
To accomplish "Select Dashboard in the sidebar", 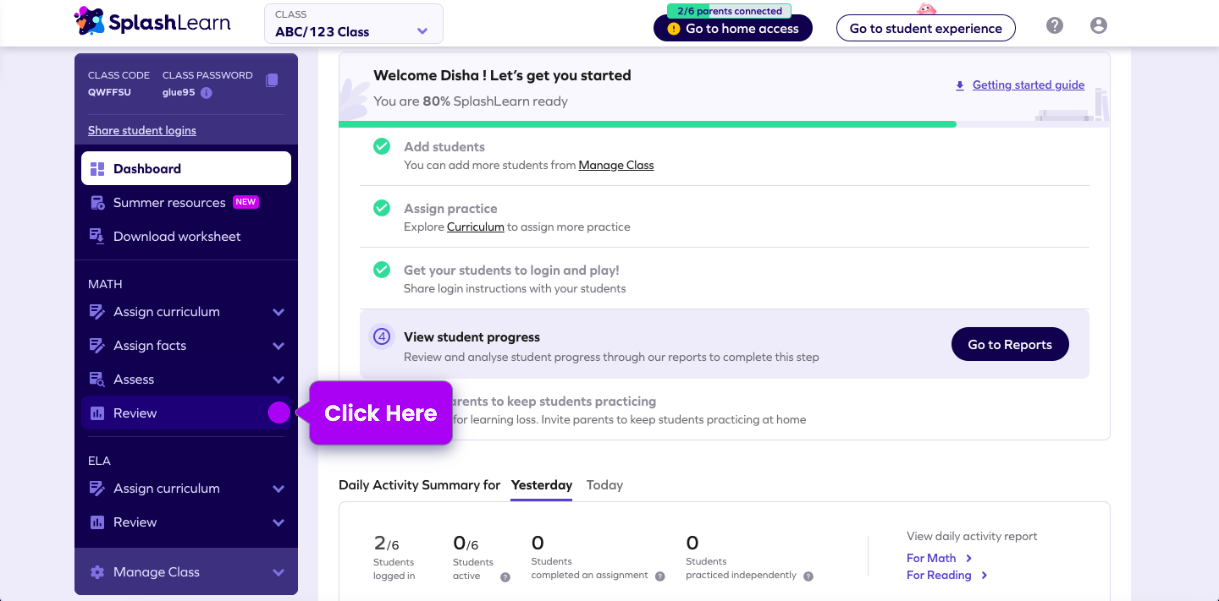I will [186, 169].
